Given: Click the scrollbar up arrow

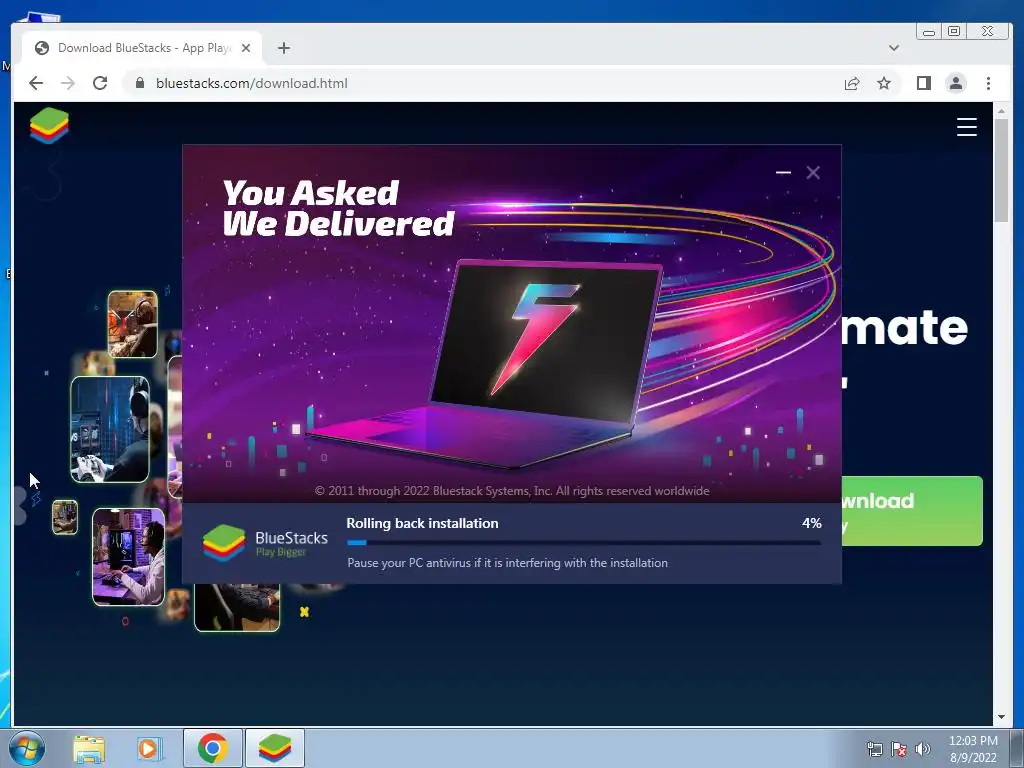Looking at the screenshot, I should click(1001, 111).
